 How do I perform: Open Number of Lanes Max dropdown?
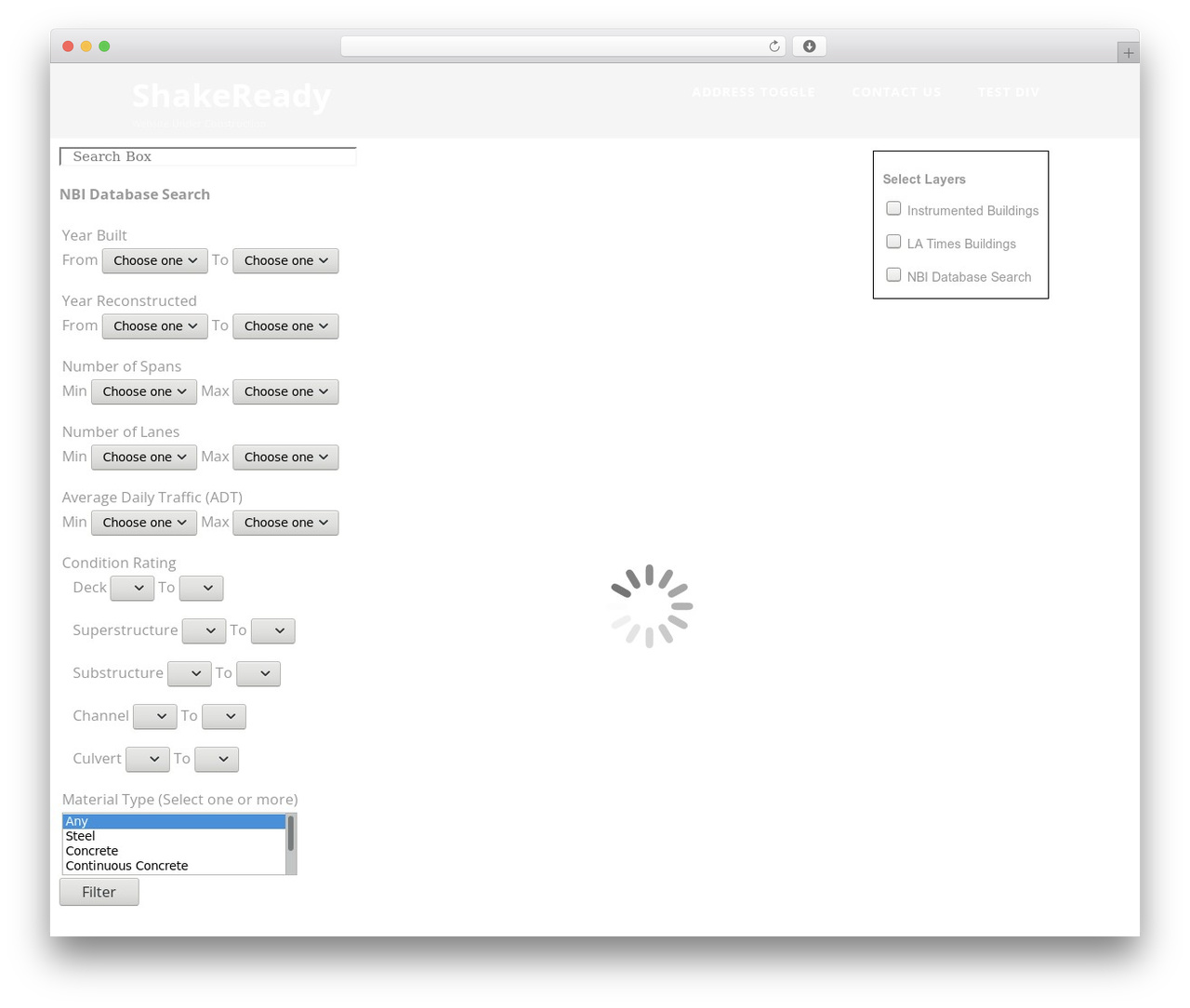point(285,458)
